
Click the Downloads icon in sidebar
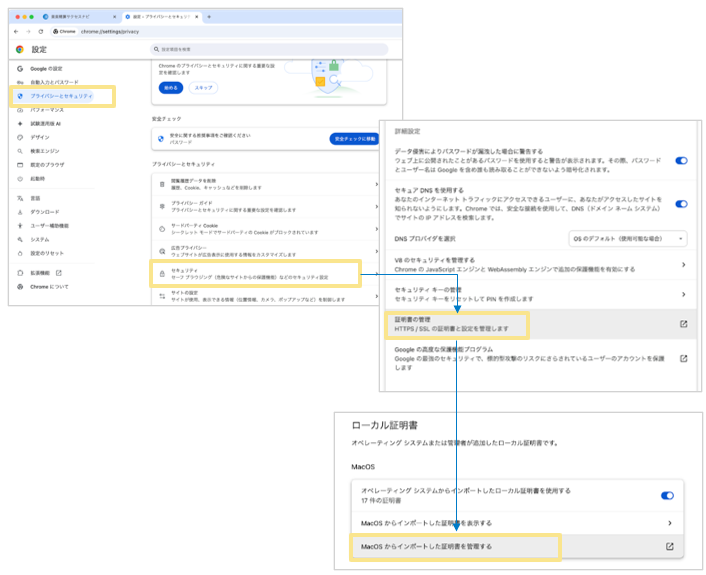point(19,212)
